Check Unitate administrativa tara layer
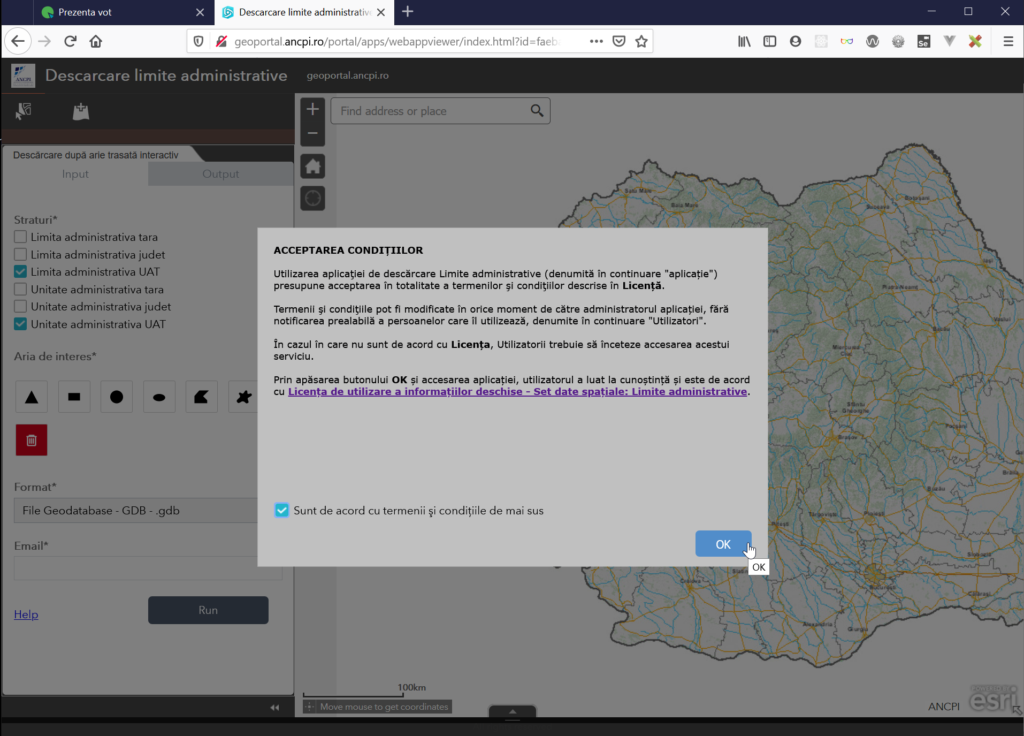Viewport: 1024px width, 736px height. [x=20, y=289]
